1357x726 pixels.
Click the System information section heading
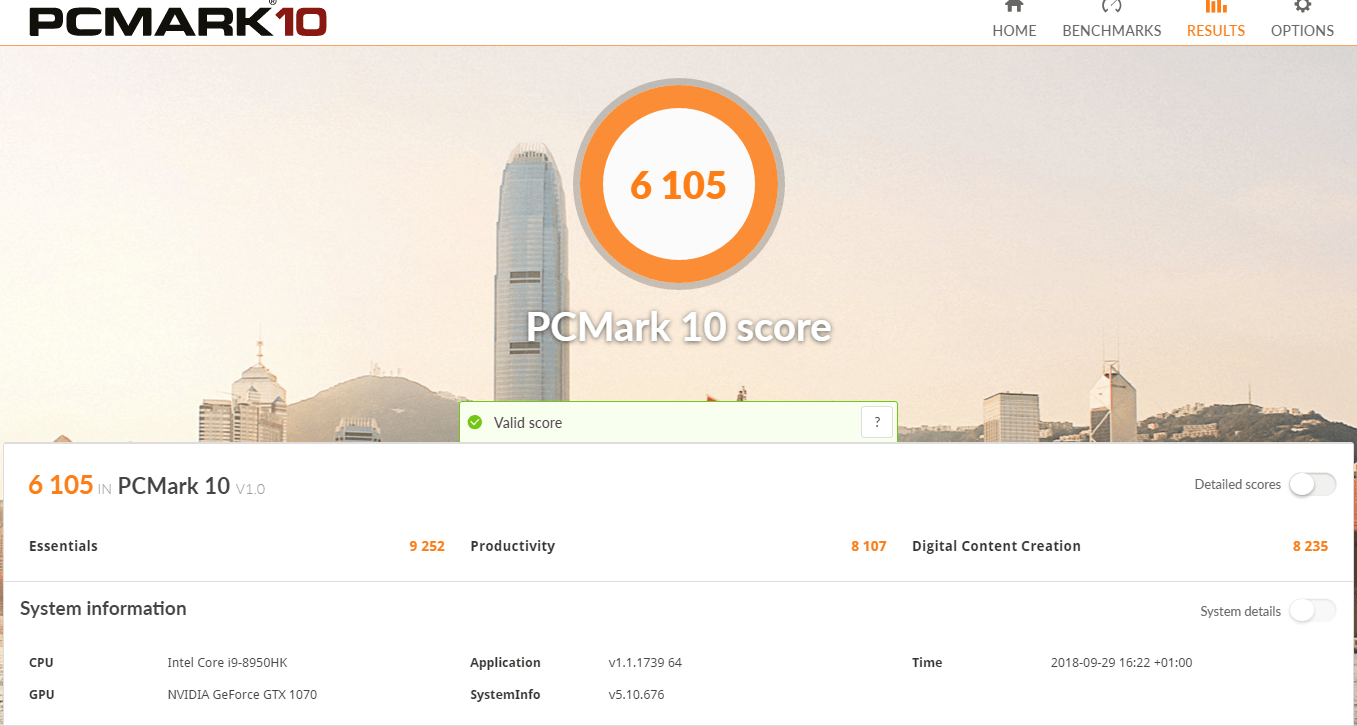pos(103,609)
